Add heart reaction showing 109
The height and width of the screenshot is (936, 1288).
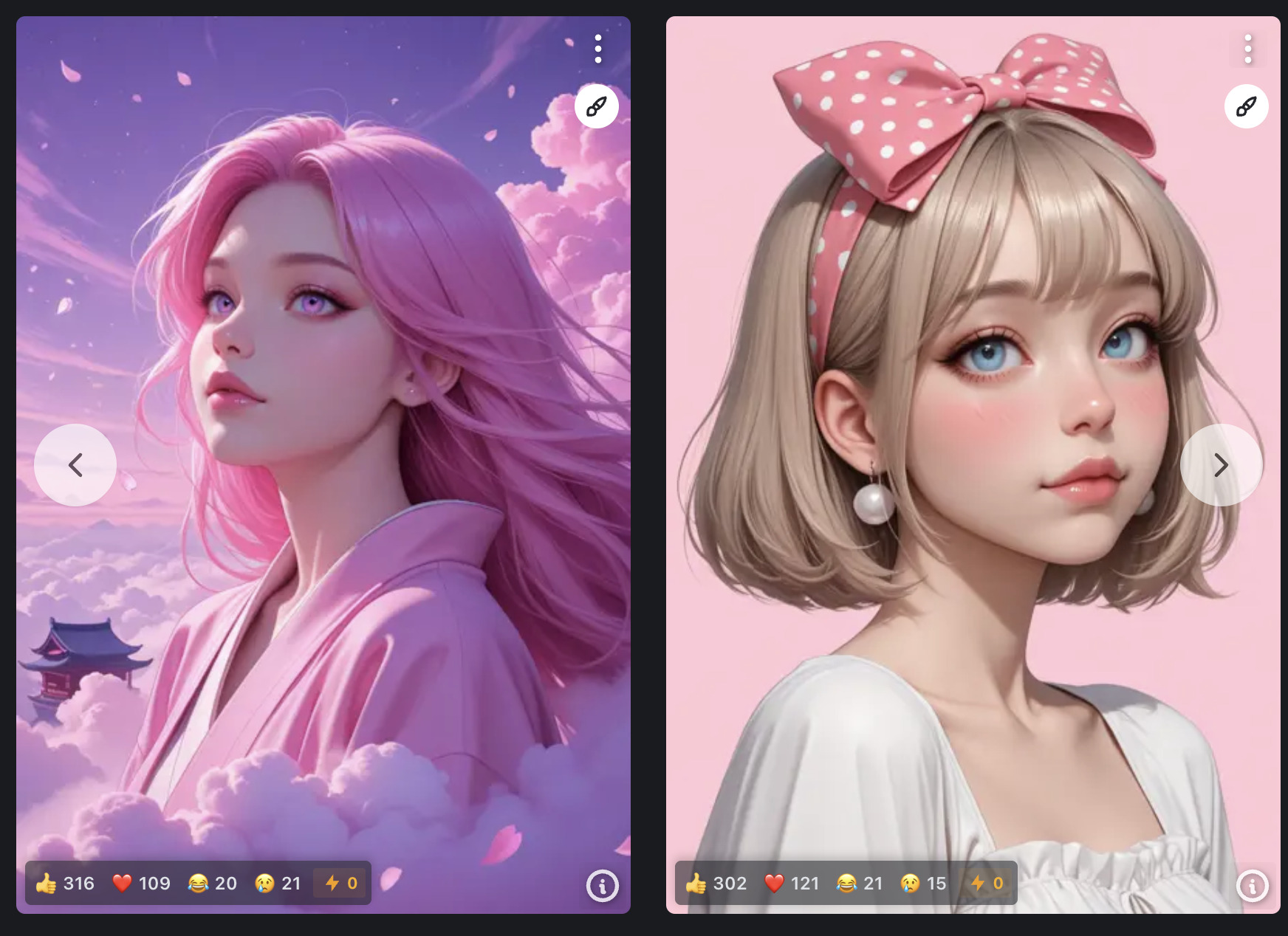click(142, 883)
